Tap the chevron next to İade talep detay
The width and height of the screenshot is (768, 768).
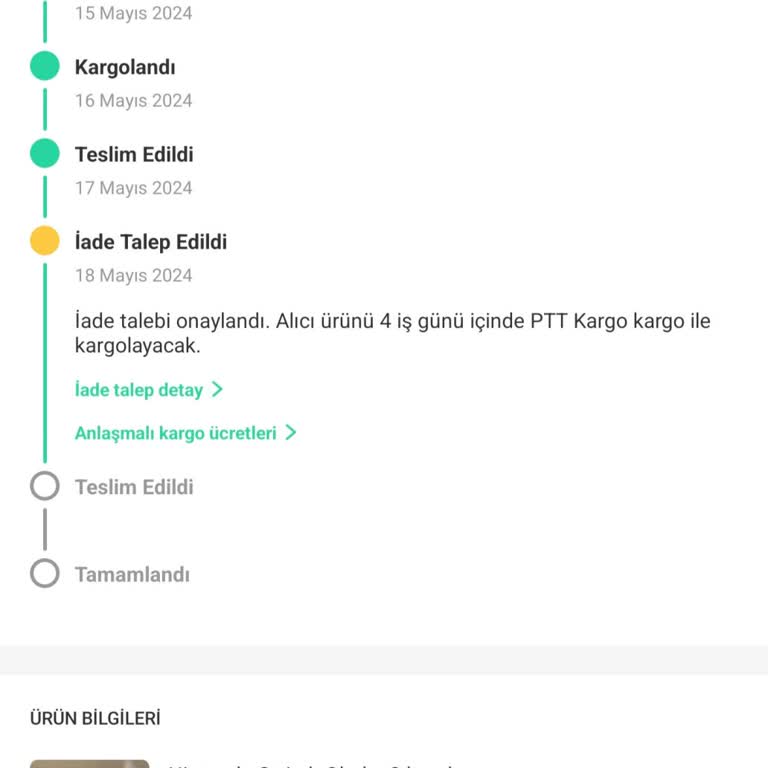tap(217, 390)
